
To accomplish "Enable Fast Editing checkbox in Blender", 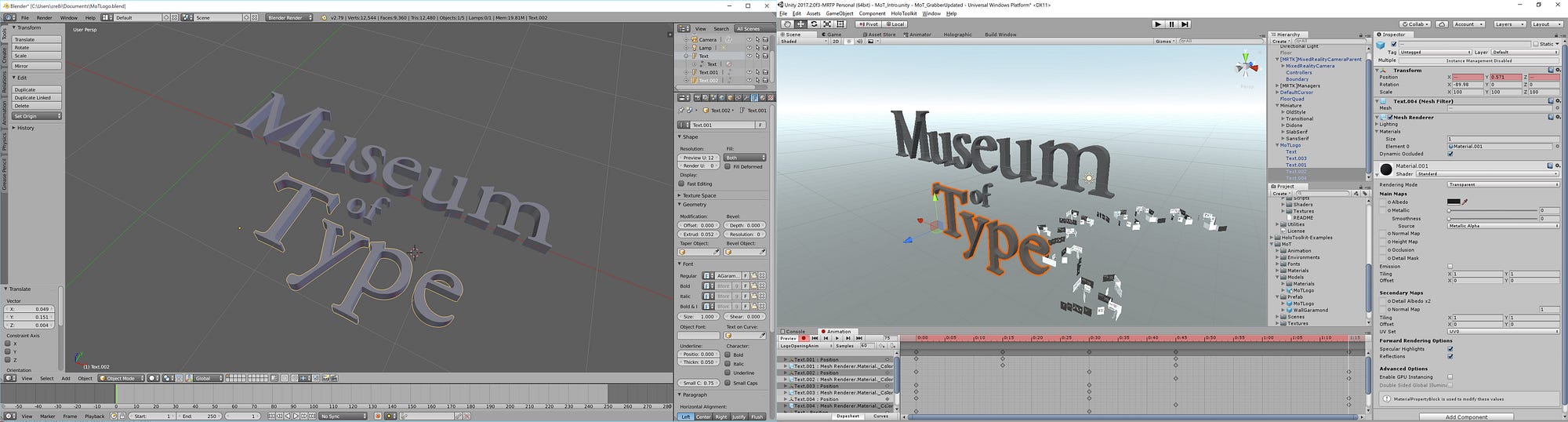I will point(682,184).
